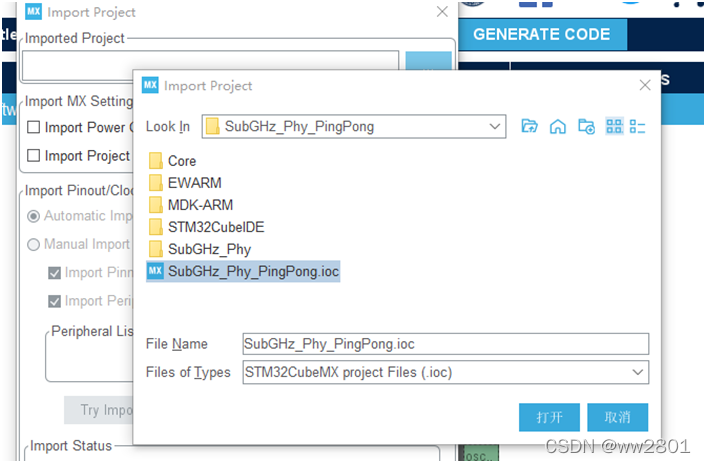This screenshot has width=706, height=463.
Task: Click the STM32CubeIDE folder icon
Action: point(155,227)
